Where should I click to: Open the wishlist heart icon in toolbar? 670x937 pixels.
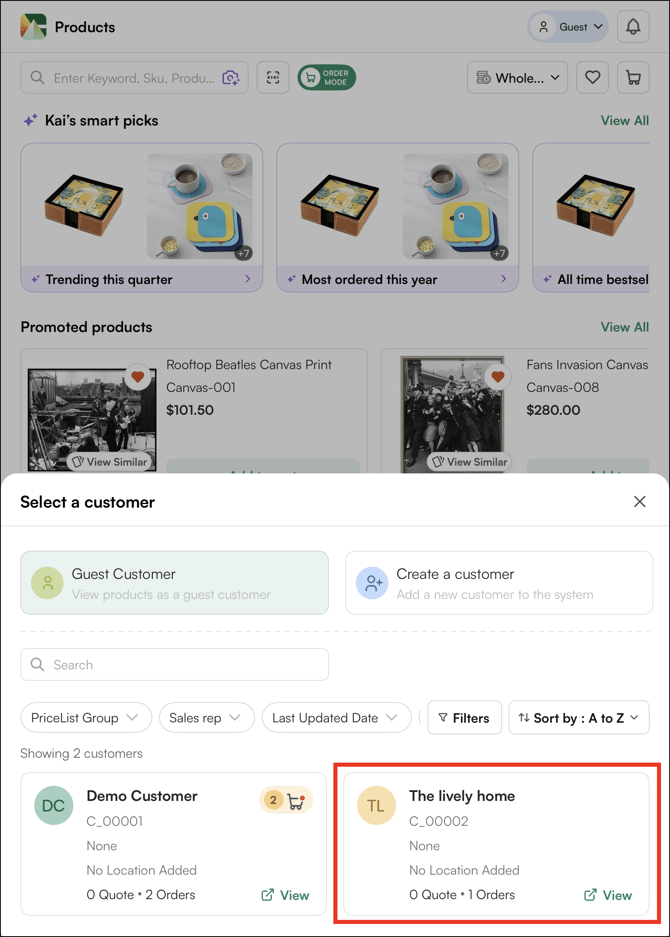click(593, 78)
